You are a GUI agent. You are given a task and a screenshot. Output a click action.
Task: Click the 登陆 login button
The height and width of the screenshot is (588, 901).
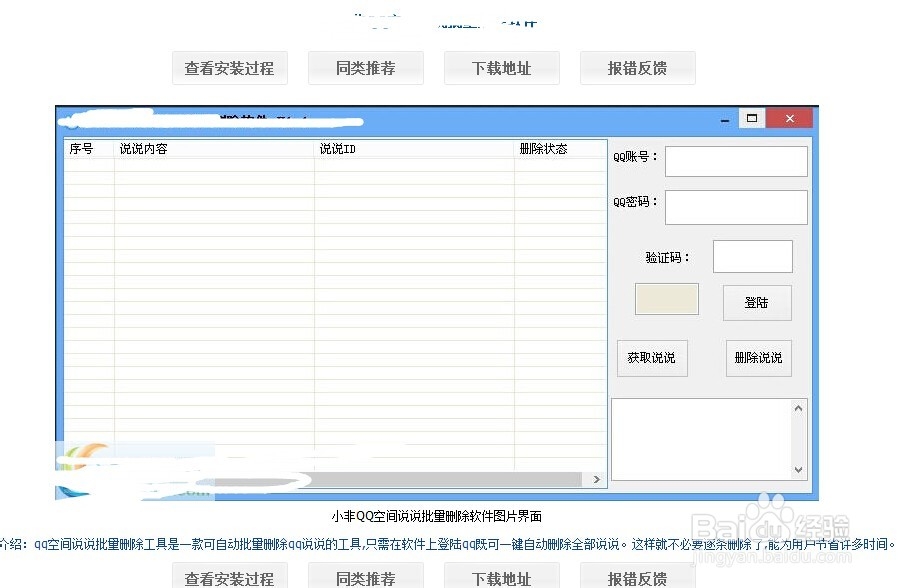coord(757,303)
